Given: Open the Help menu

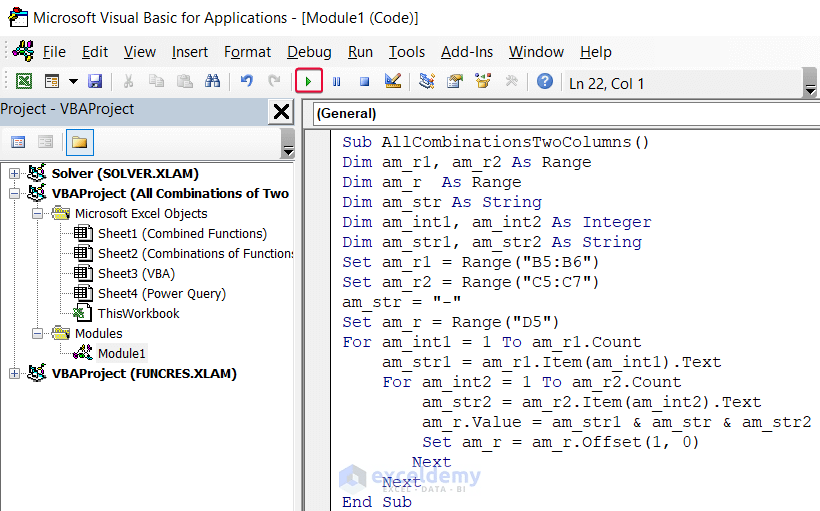Looking at the screenshot, I should pyautogui.click(x=596, y=52).
